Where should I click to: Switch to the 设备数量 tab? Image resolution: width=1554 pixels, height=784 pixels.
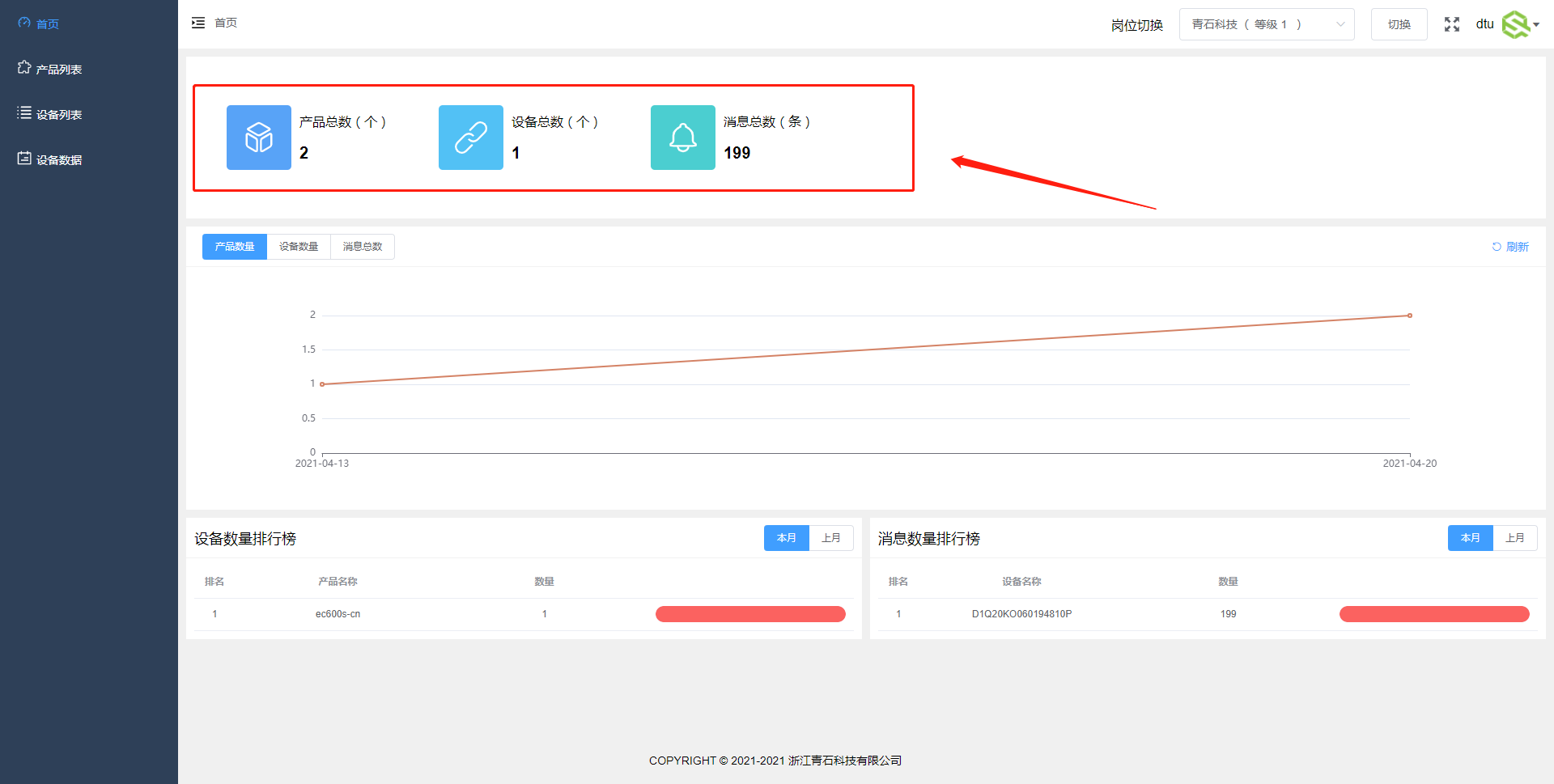(x=298, y=247)
